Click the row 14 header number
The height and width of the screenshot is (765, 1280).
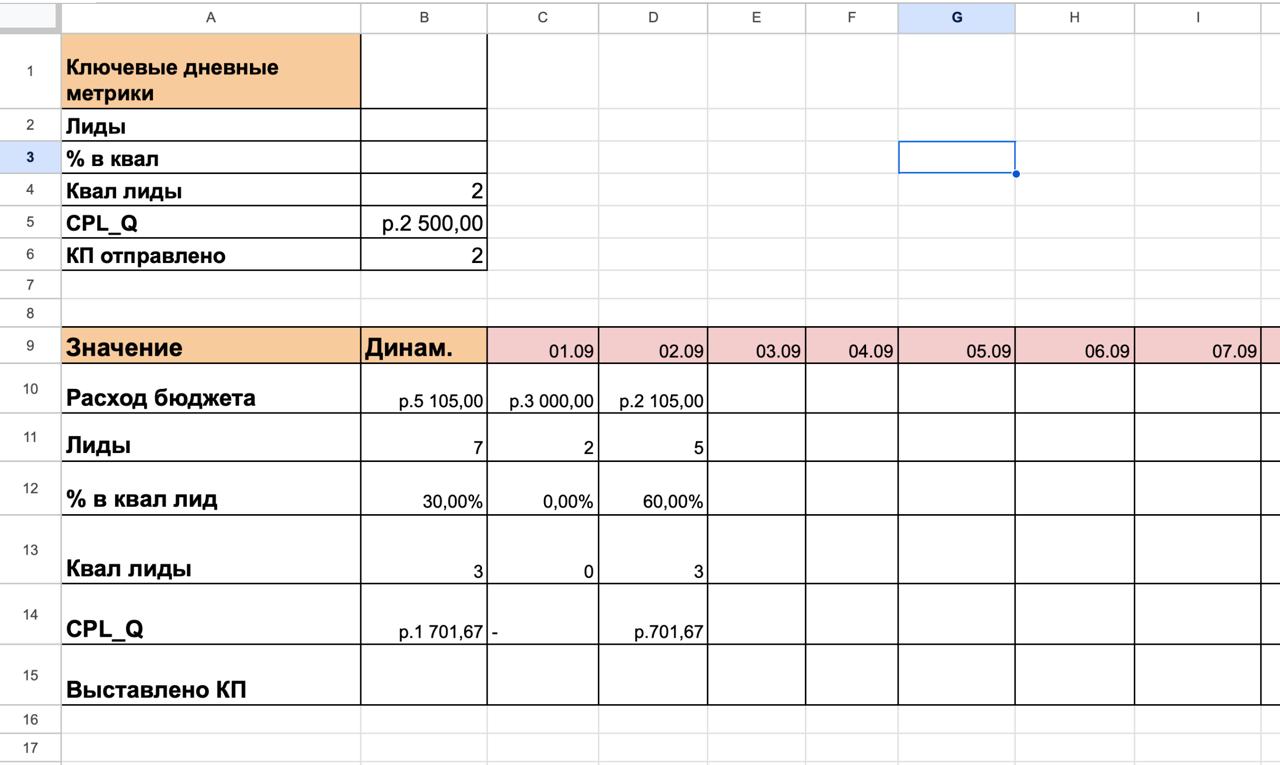pos(30,614)
